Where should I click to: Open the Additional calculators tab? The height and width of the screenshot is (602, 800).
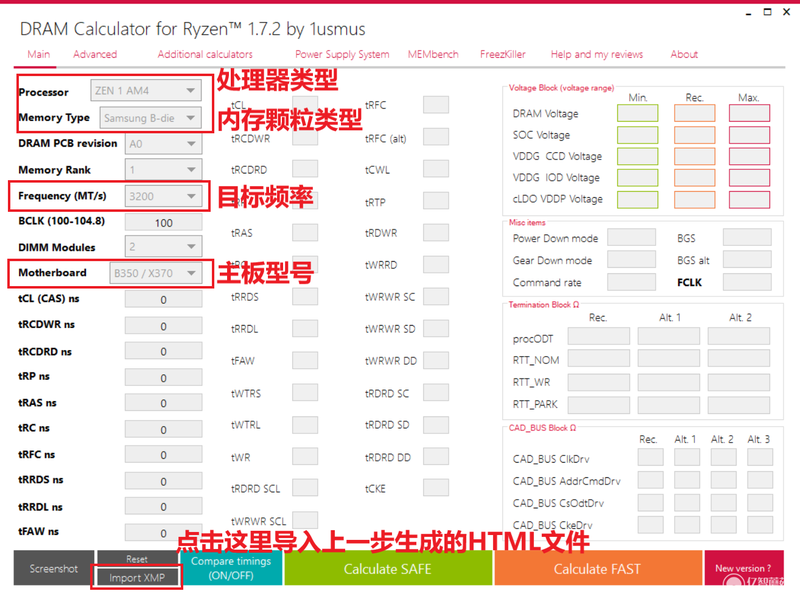[x=205, y=54]
